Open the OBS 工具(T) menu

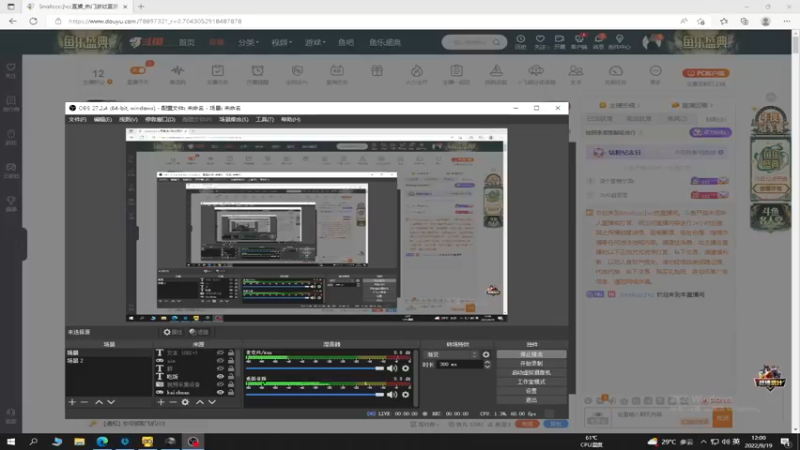264,119
